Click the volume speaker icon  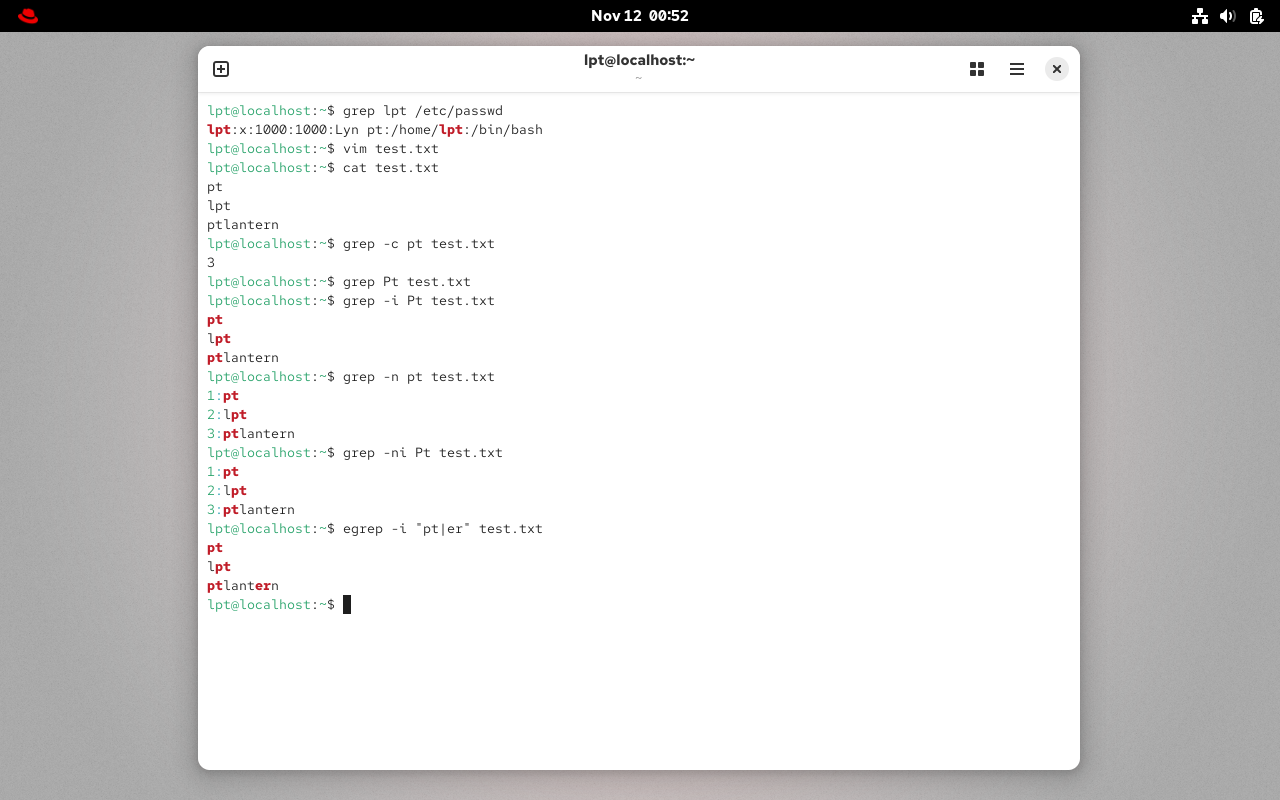[1228, 16]
